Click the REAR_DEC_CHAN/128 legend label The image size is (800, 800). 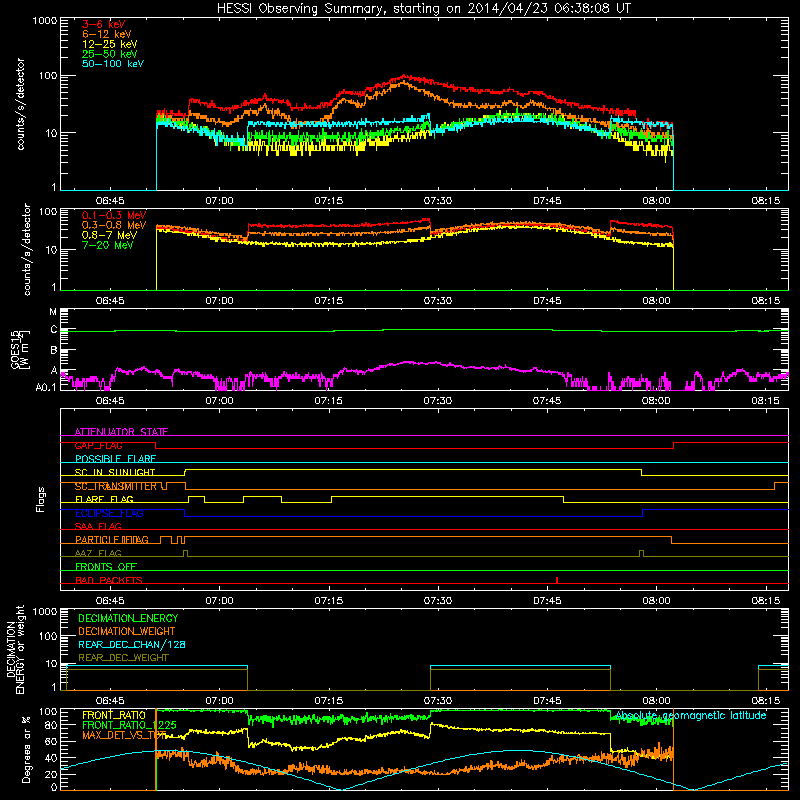(x=132, y=644)
